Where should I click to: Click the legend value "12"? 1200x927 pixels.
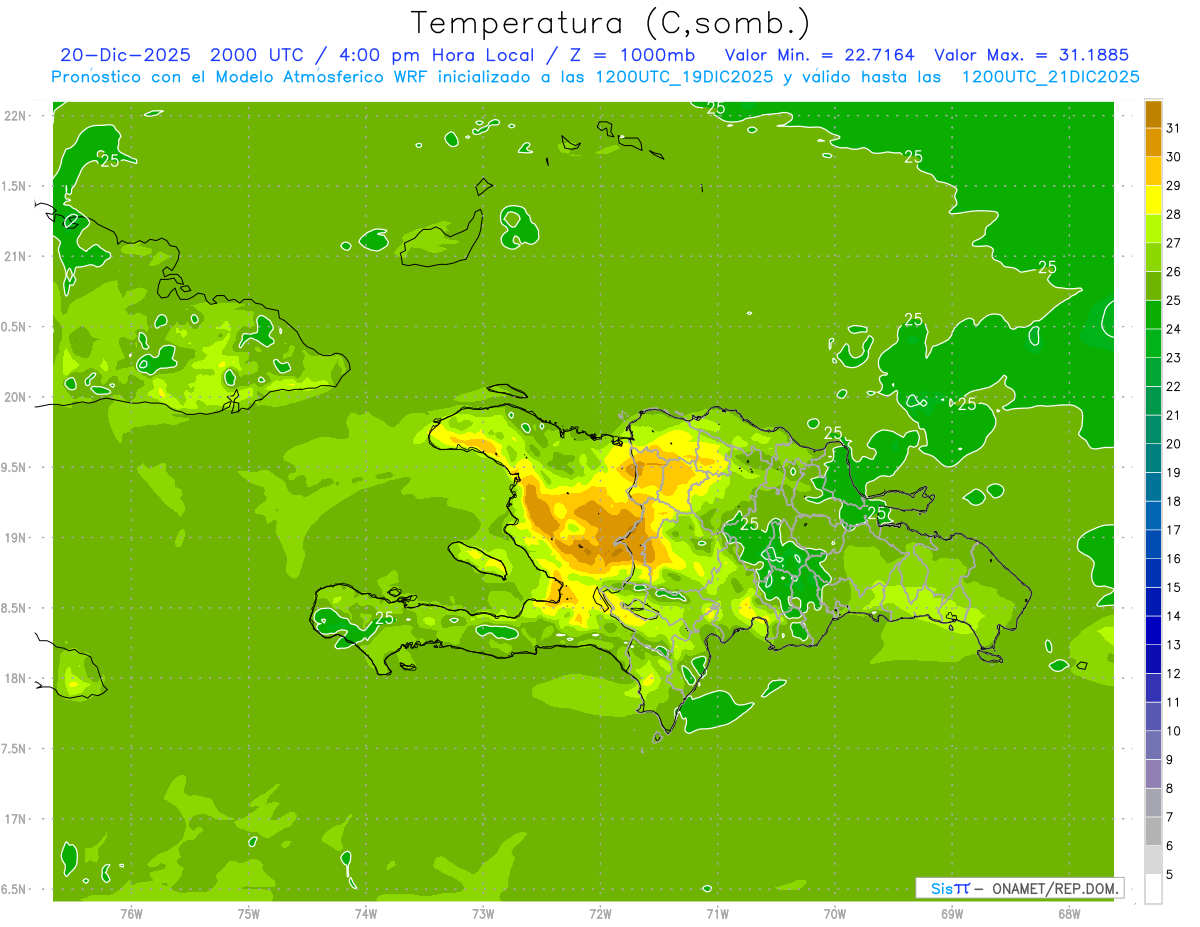pos(1174,673)
